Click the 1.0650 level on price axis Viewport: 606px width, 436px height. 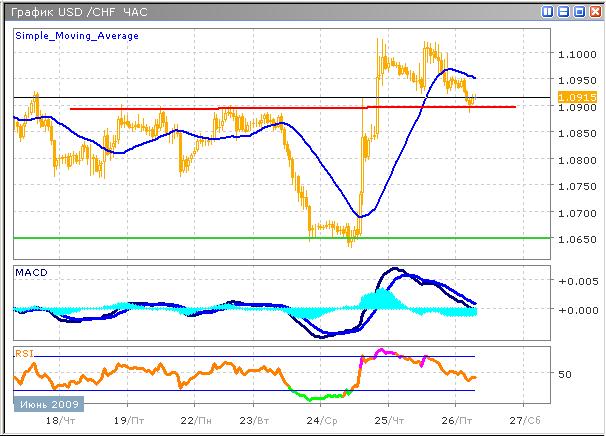tap(577, 239)
